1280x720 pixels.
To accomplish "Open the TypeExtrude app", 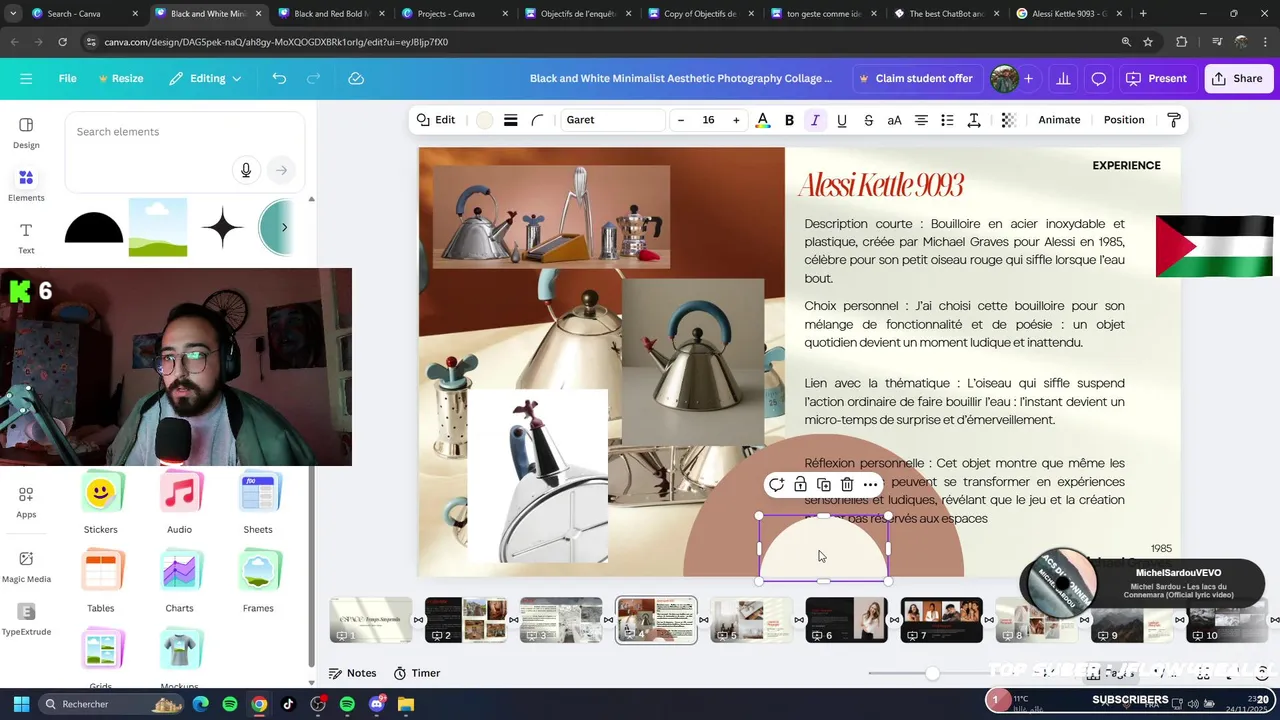I will [26, 619].
